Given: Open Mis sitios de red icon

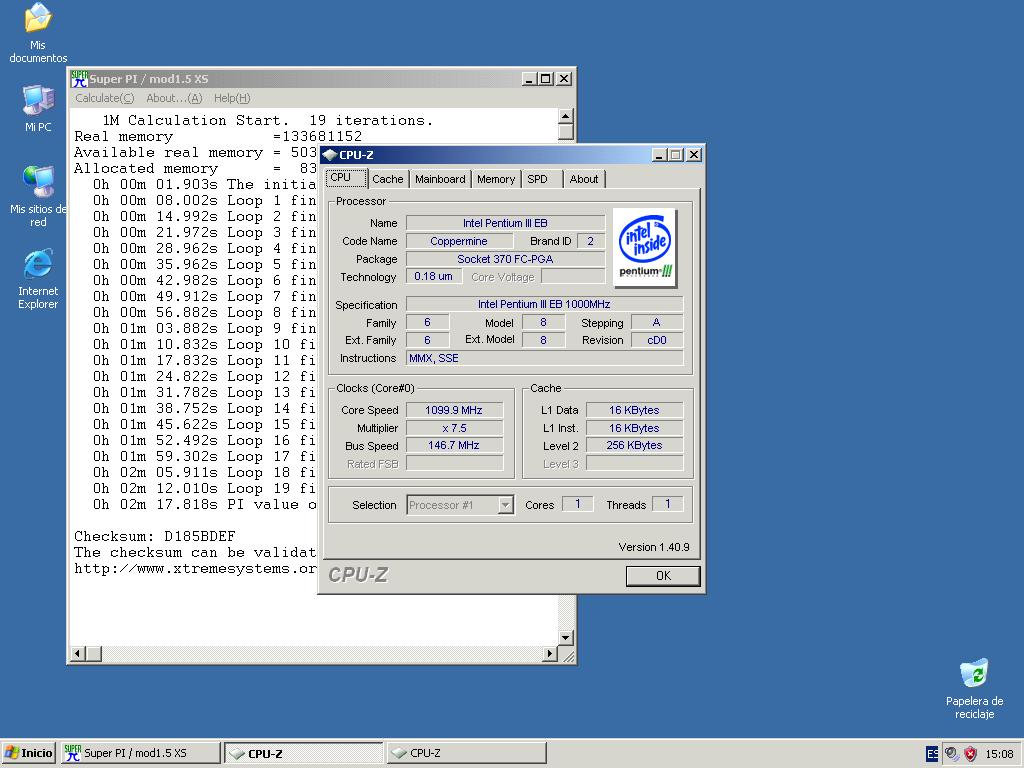Looking at the screenshot, I should click(38, 197).
